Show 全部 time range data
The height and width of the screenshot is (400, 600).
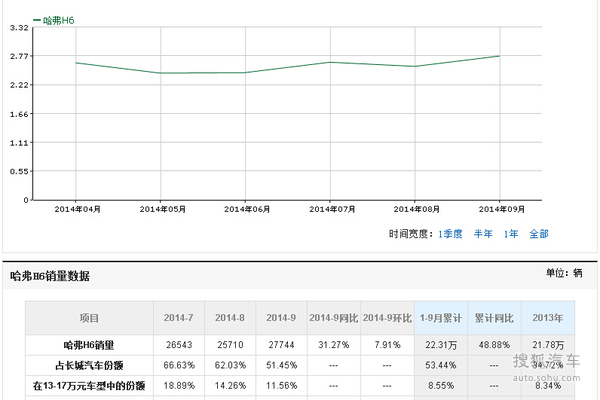pyautogui.click(x=538, y=234)
